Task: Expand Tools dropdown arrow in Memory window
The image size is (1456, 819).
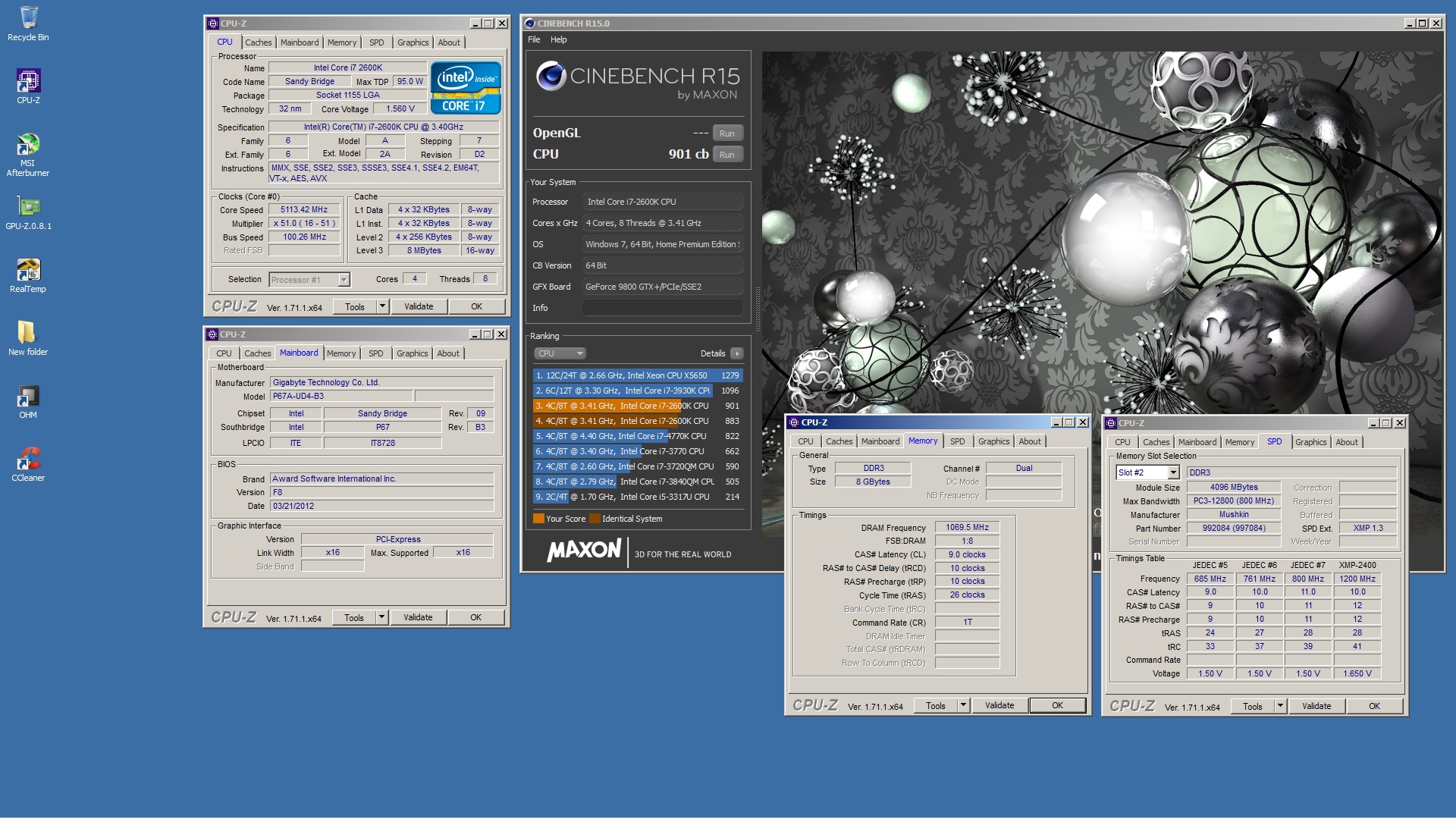Action: (963, 705)
